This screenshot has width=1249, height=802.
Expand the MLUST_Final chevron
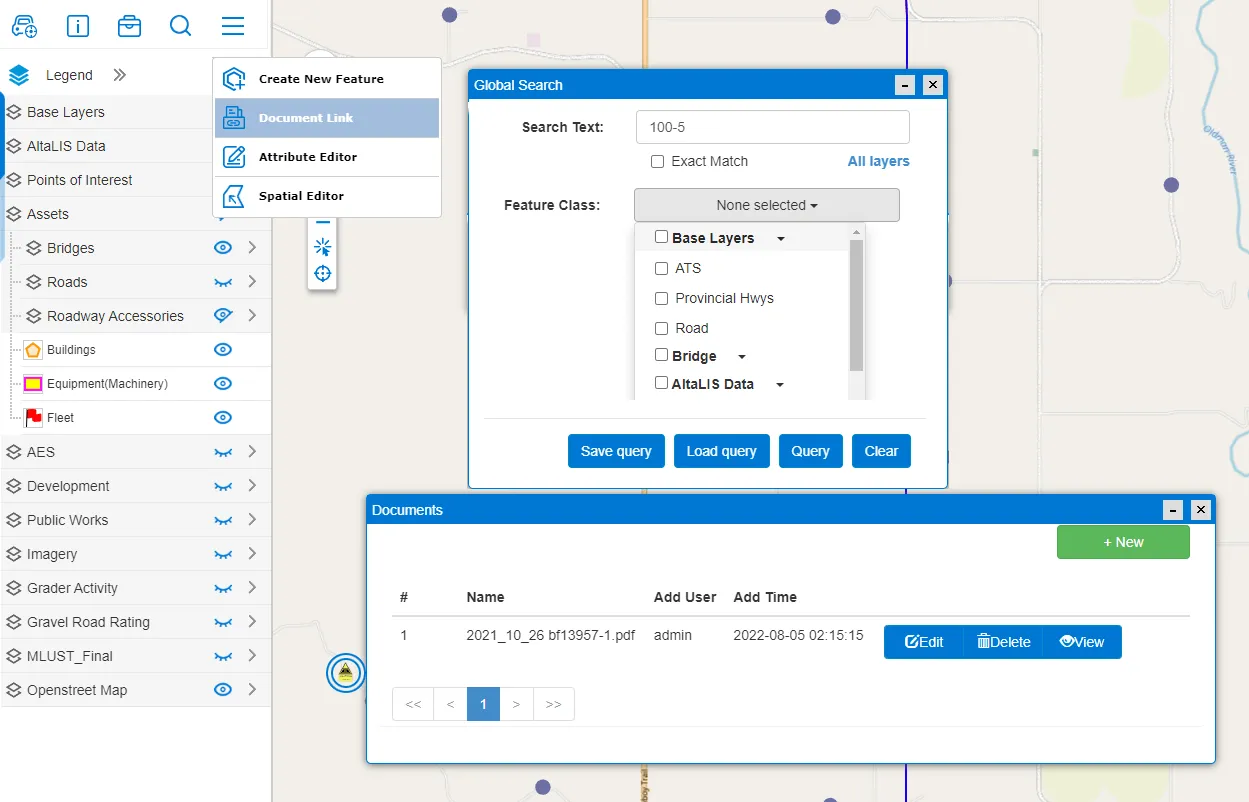(x=252, y=656)
